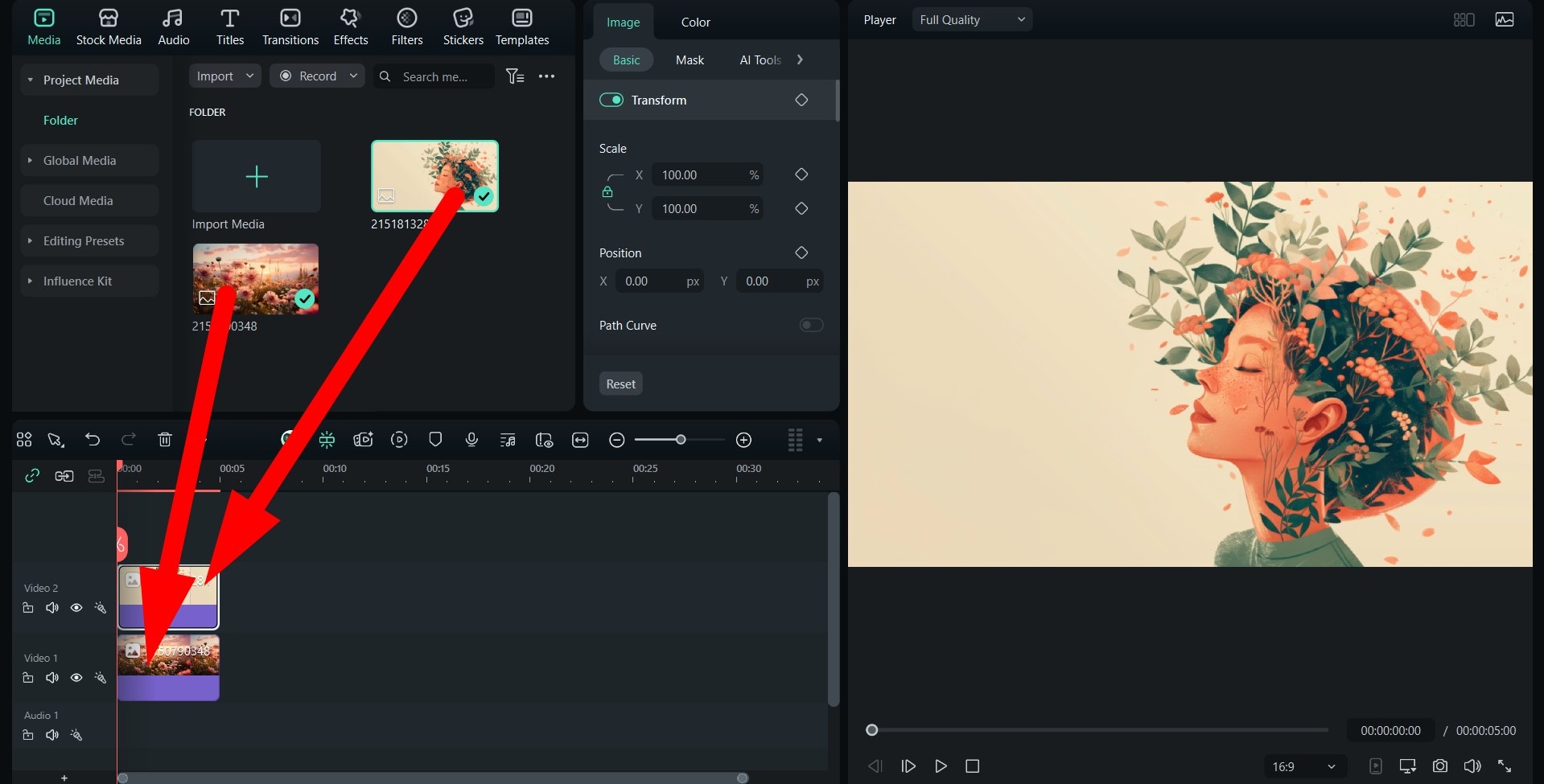Expand Editing Presets
1544x784 pixels.
click(31, 240)
